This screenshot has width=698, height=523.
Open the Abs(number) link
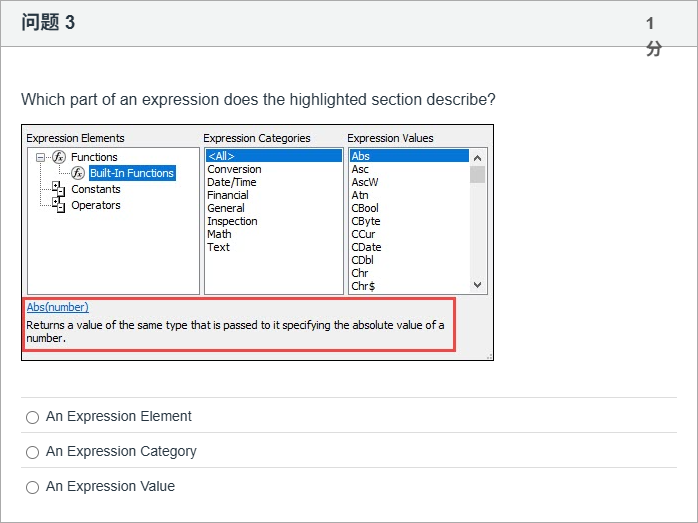click(57, 307)
